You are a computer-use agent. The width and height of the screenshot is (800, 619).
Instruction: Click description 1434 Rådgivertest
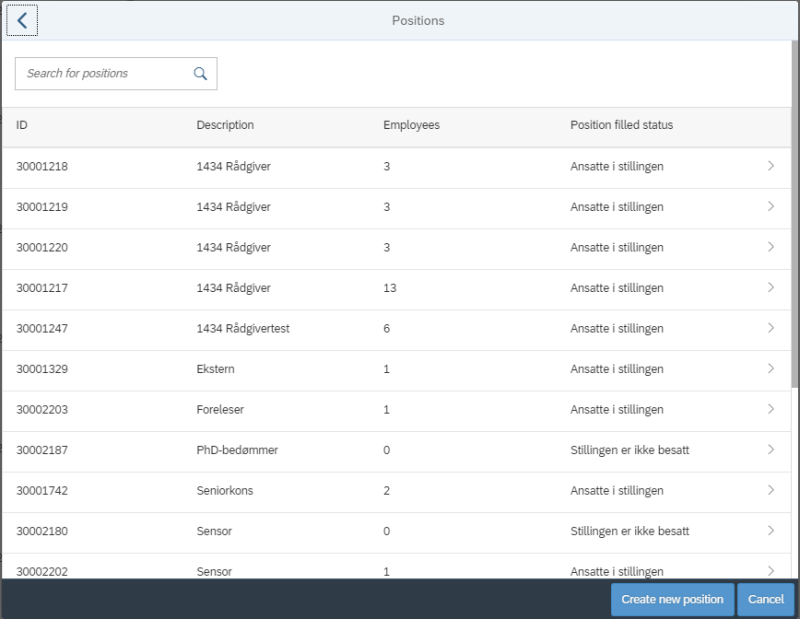click(243, 329)
